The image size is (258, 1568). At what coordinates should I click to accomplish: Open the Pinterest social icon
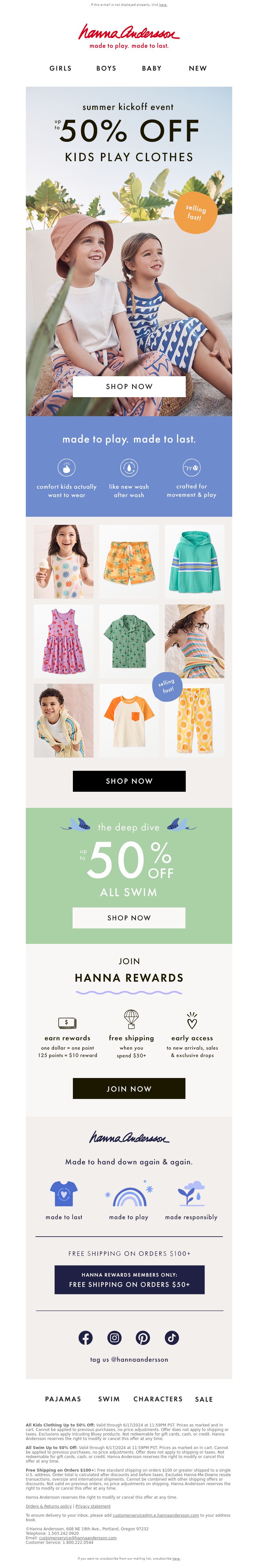(x=143, y=1337)
